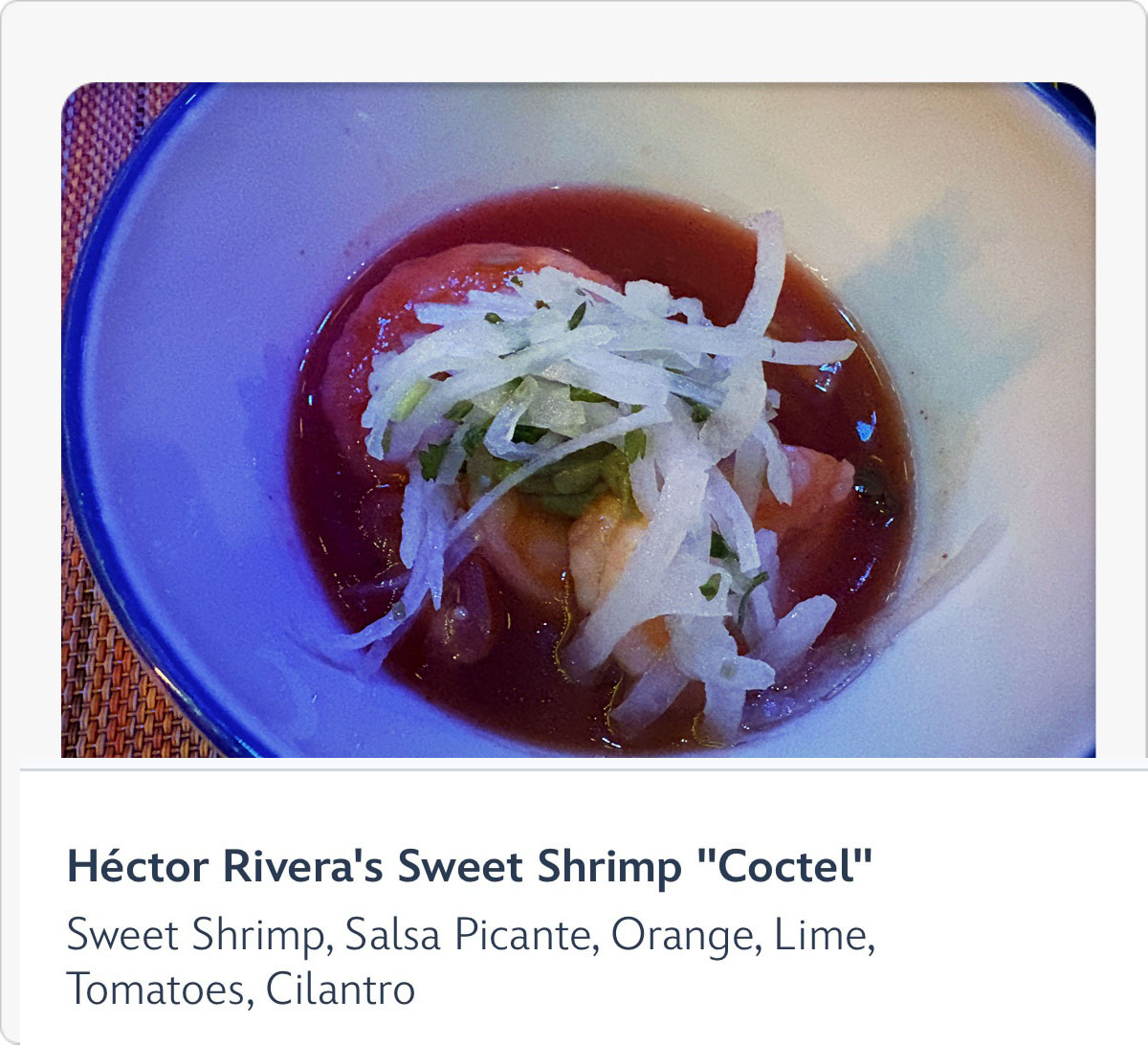Screen dimensions: 1148x1045
Task: Click the word Orange in the ingredients
Action: (x=681, y=936)
